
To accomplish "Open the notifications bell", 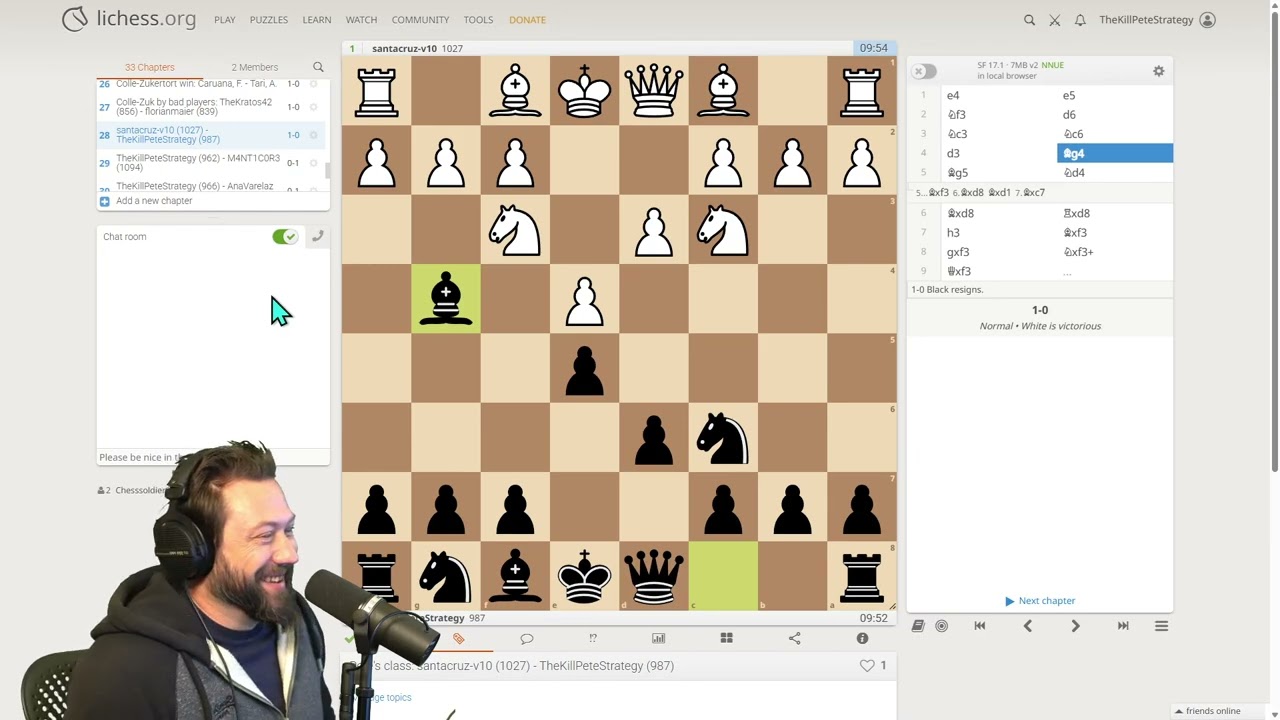I will click(x=1080, y=20).
